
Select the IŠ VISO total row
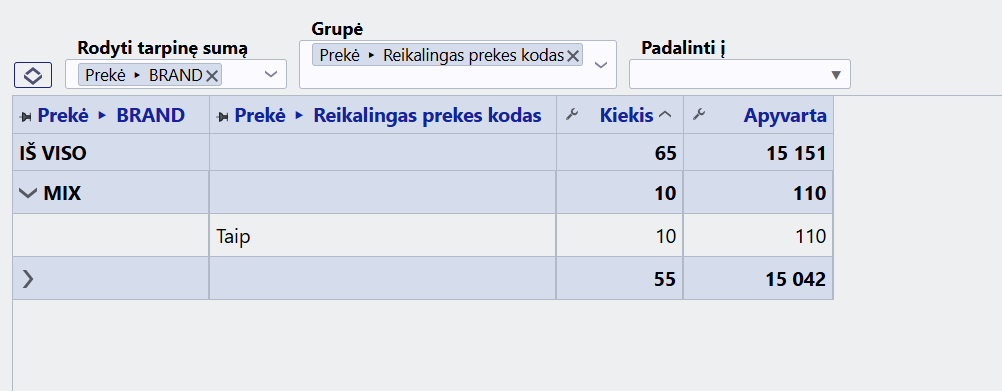pos(422,153)
